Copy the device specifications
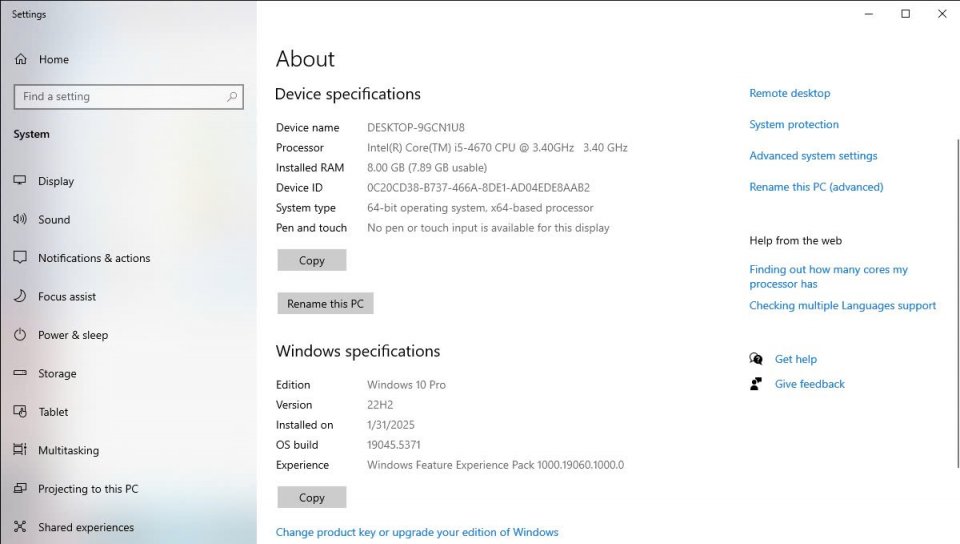960x544 pixels. coord(312,260)
